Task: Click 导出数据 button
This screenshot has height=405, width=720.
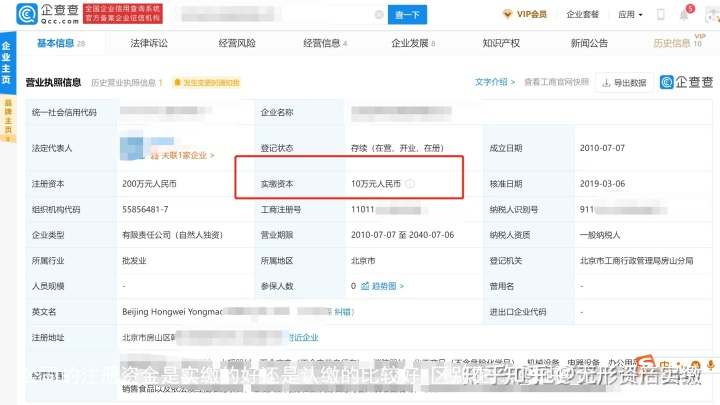Action: click(624, 83)
